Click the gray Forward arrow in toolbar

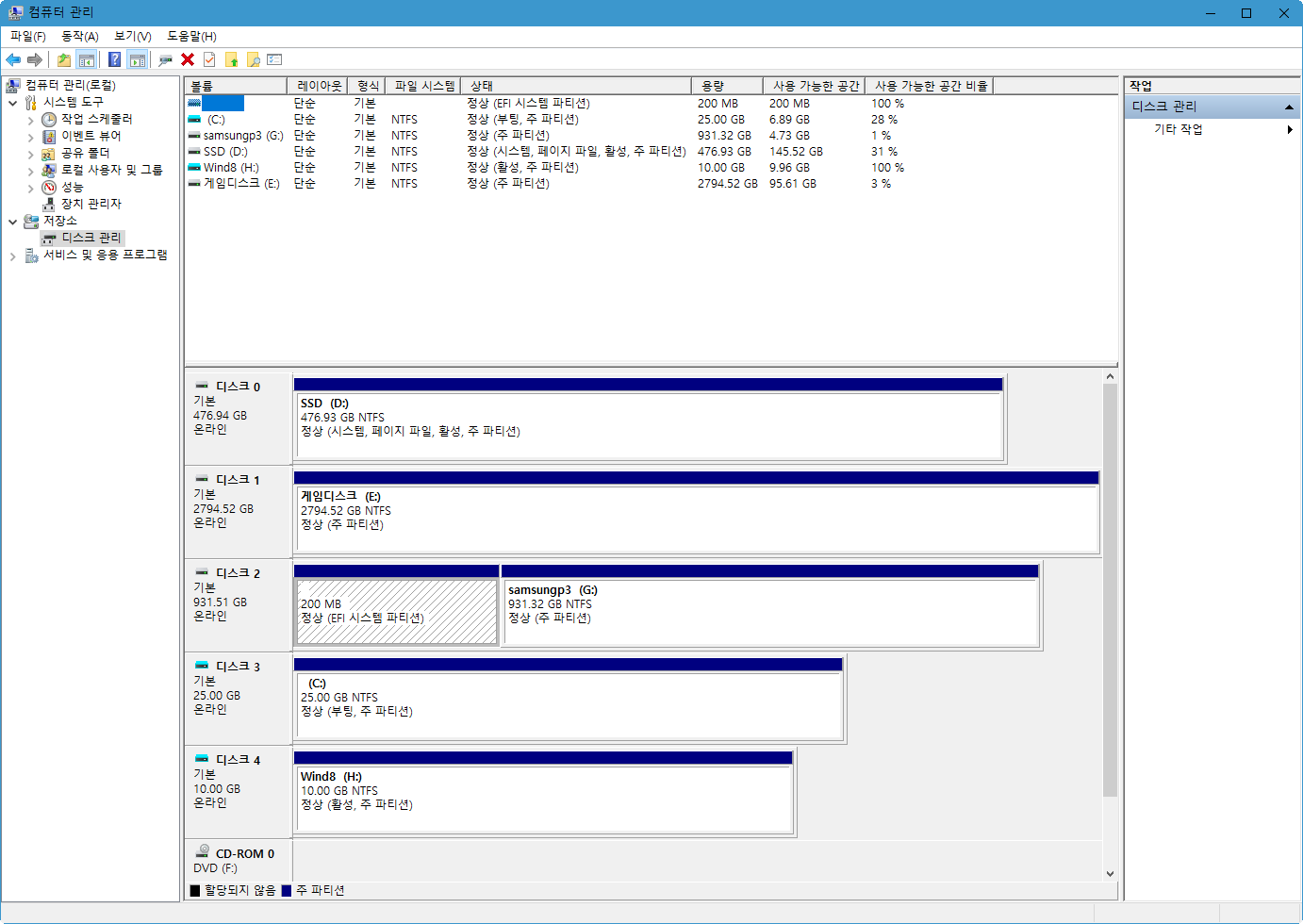click(x=35, y=59)
